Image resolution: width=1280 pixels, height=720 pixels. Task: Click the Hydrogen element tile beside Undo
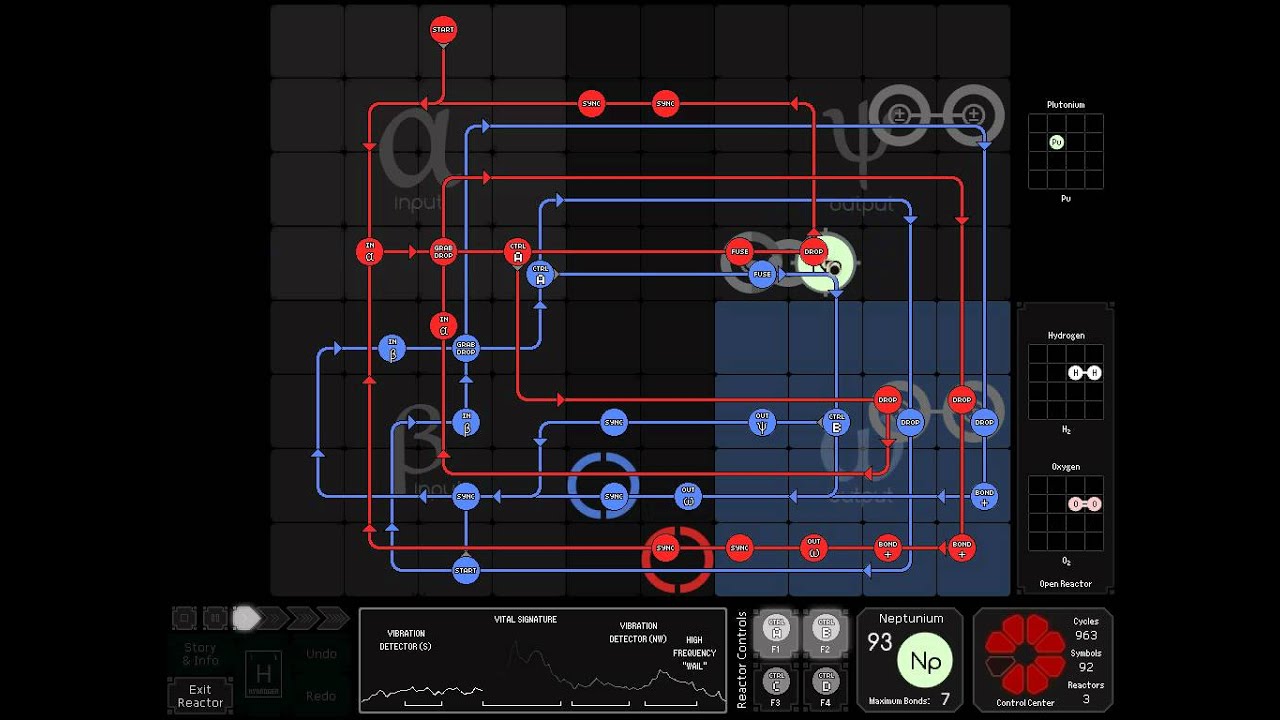click(263, 674)
